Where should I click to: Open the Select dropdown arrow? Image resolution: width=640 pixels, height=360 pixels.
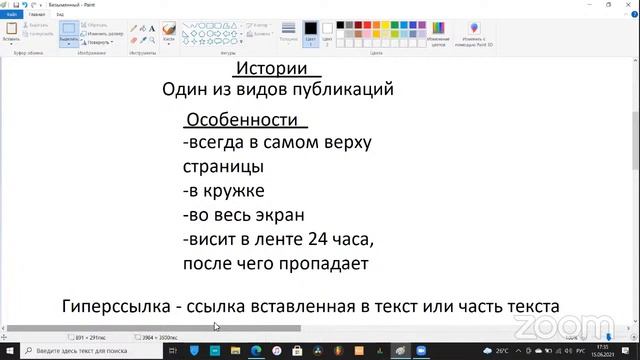click(x=69, y=44)
